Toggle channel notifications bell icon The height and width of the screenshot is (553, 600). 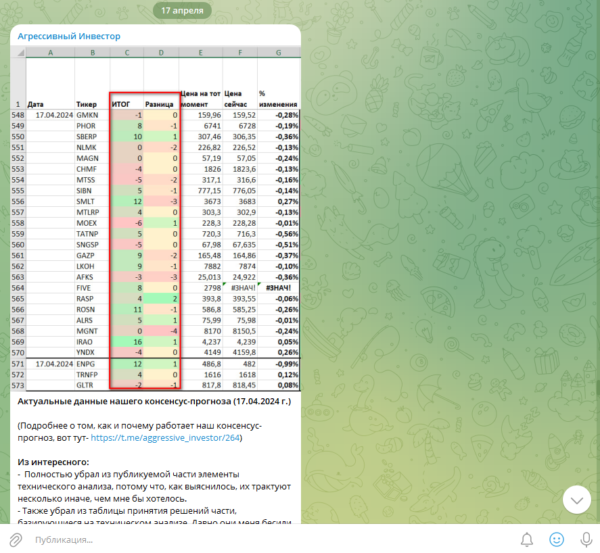(527, 540)
